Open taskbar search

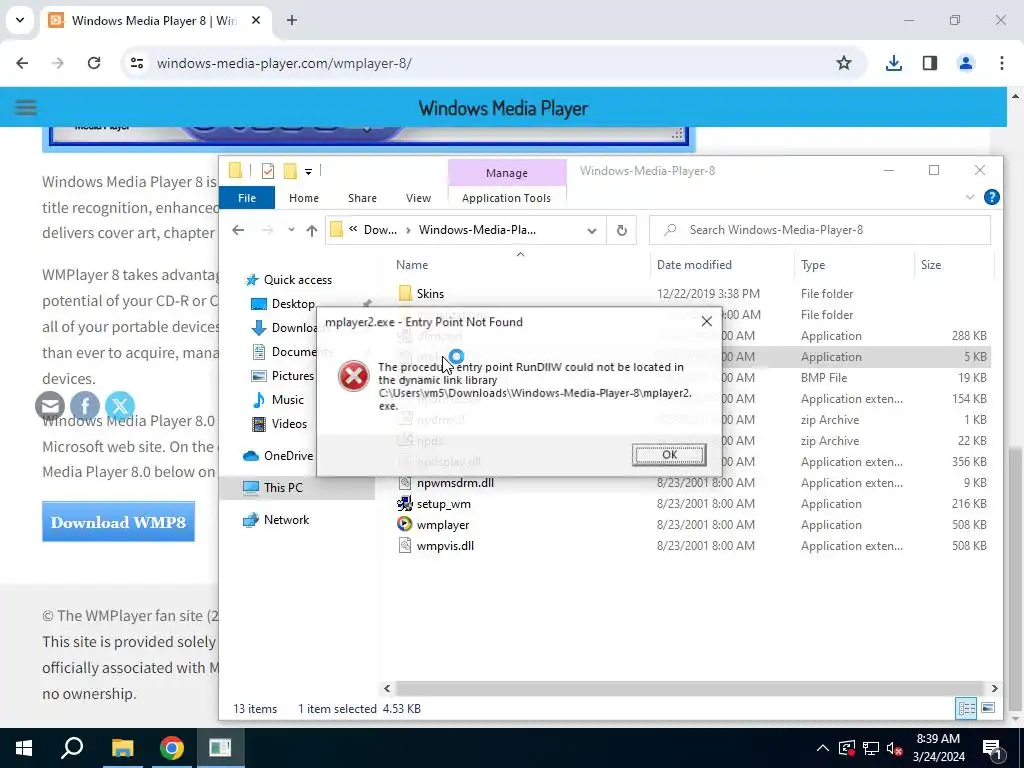[x=72, y=748]
